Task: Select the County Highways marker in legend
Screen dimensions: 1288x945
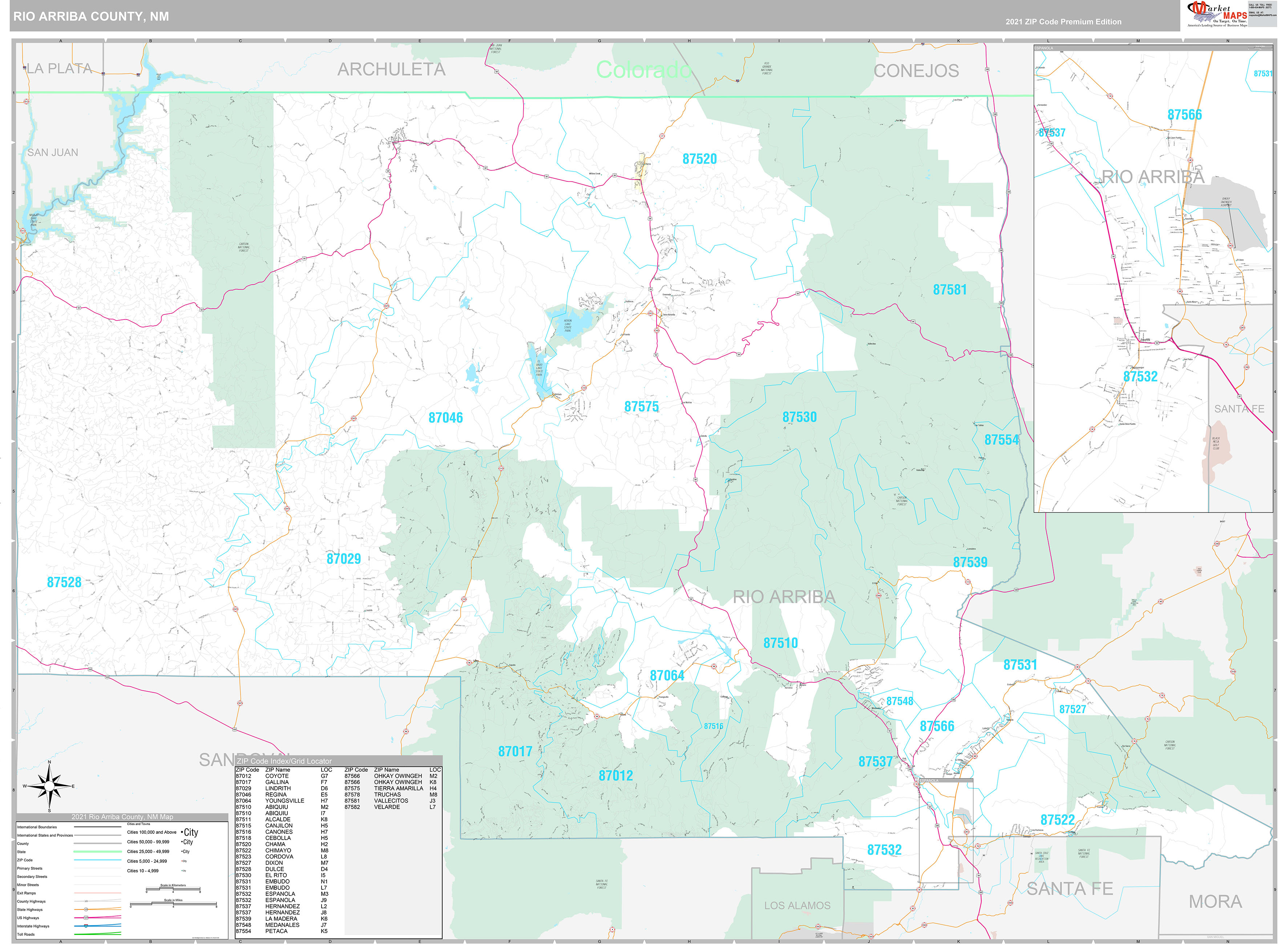Action: coord(86,901)
